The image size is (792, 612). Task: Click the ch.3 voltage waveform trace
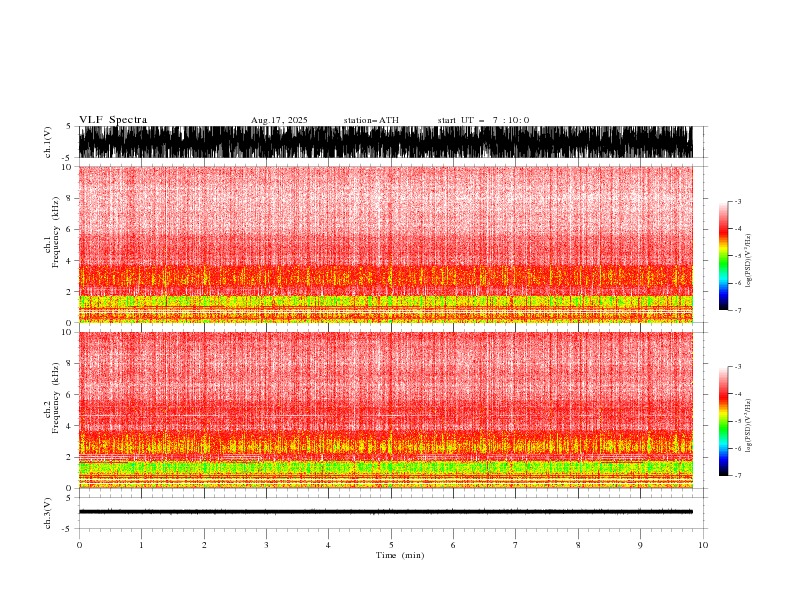pyautogui.click(x=386, y=512)
